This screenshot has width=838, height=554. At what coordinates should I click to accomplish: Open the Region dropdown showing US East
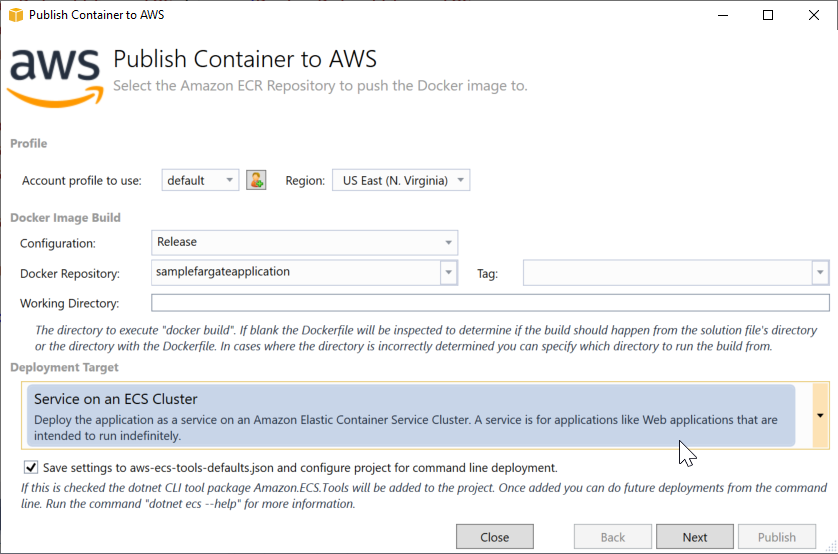click(401, 181)
